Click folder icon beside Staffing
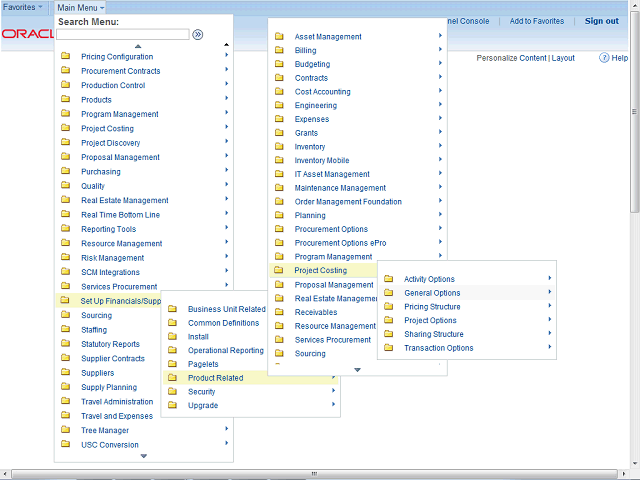Viewport: 640px width, 480px height. coord(65,329)
